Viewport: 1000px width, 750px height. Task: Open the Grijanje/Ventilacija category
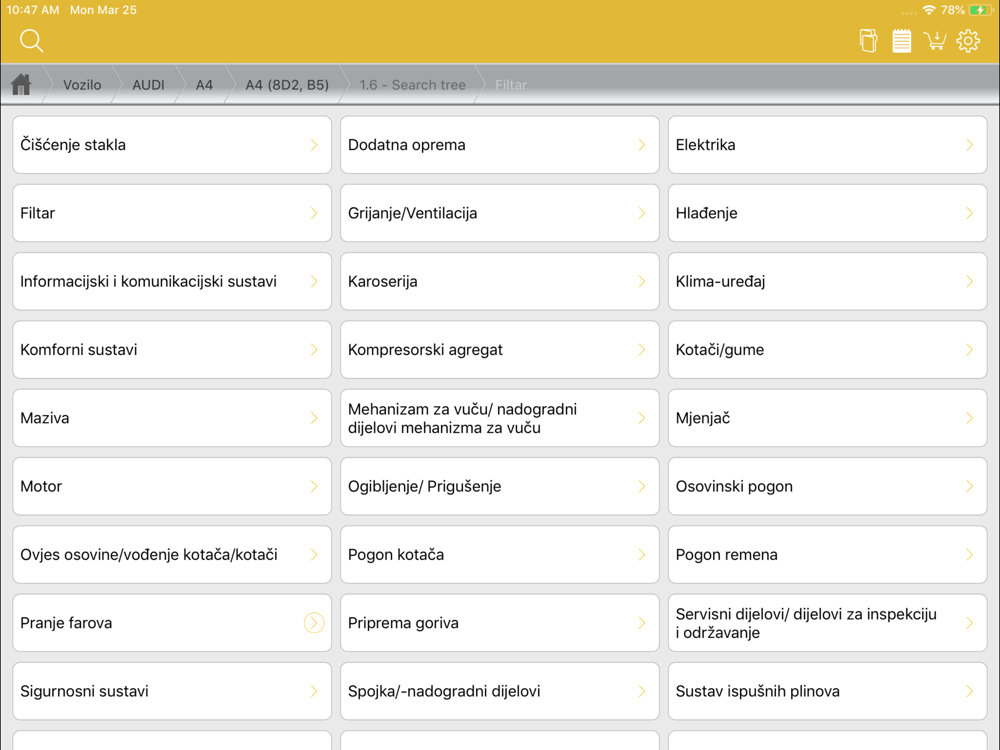tap(499, 213)
